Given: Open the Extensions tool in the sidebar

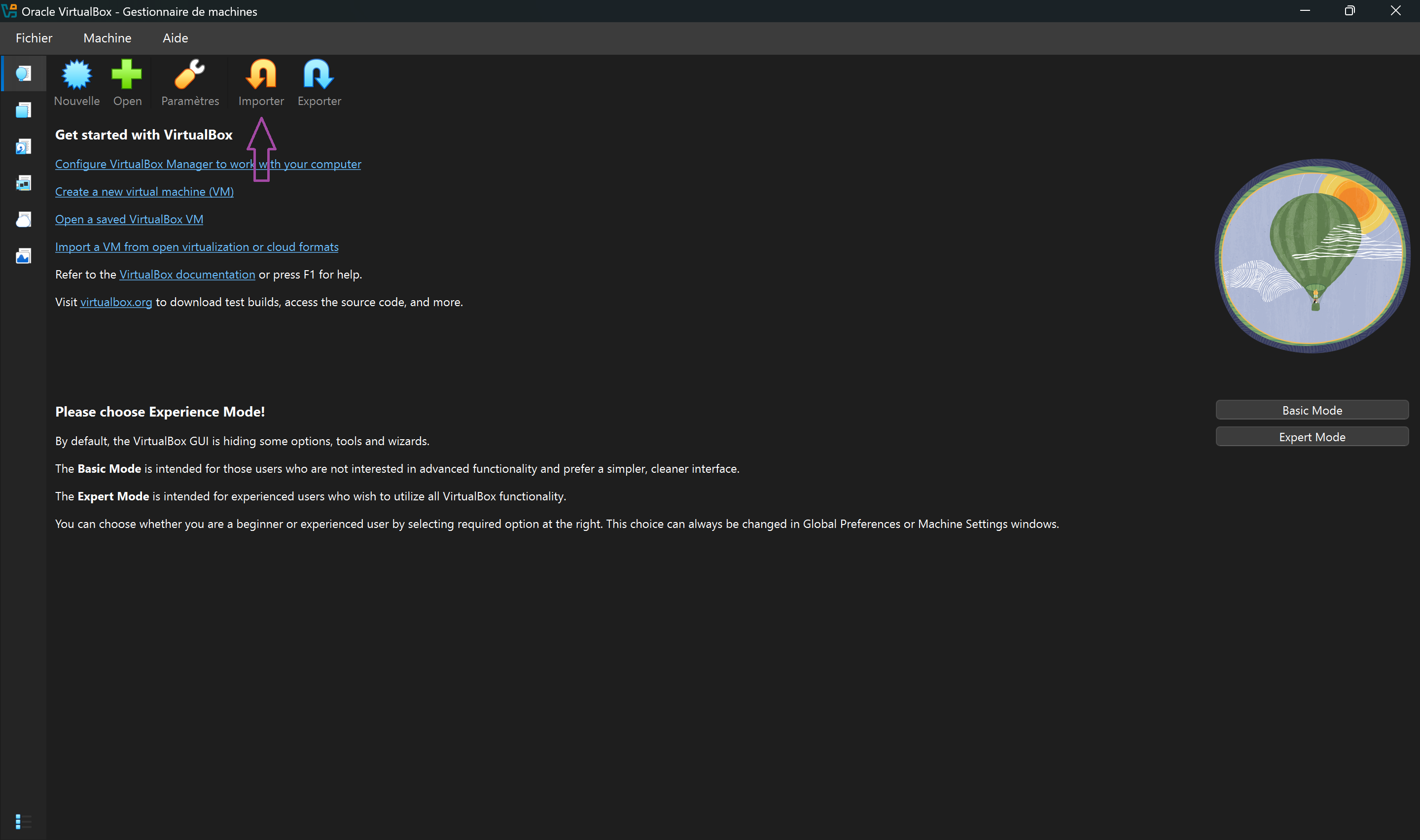Looking at the screenshot, I should (x=23, y=109).
